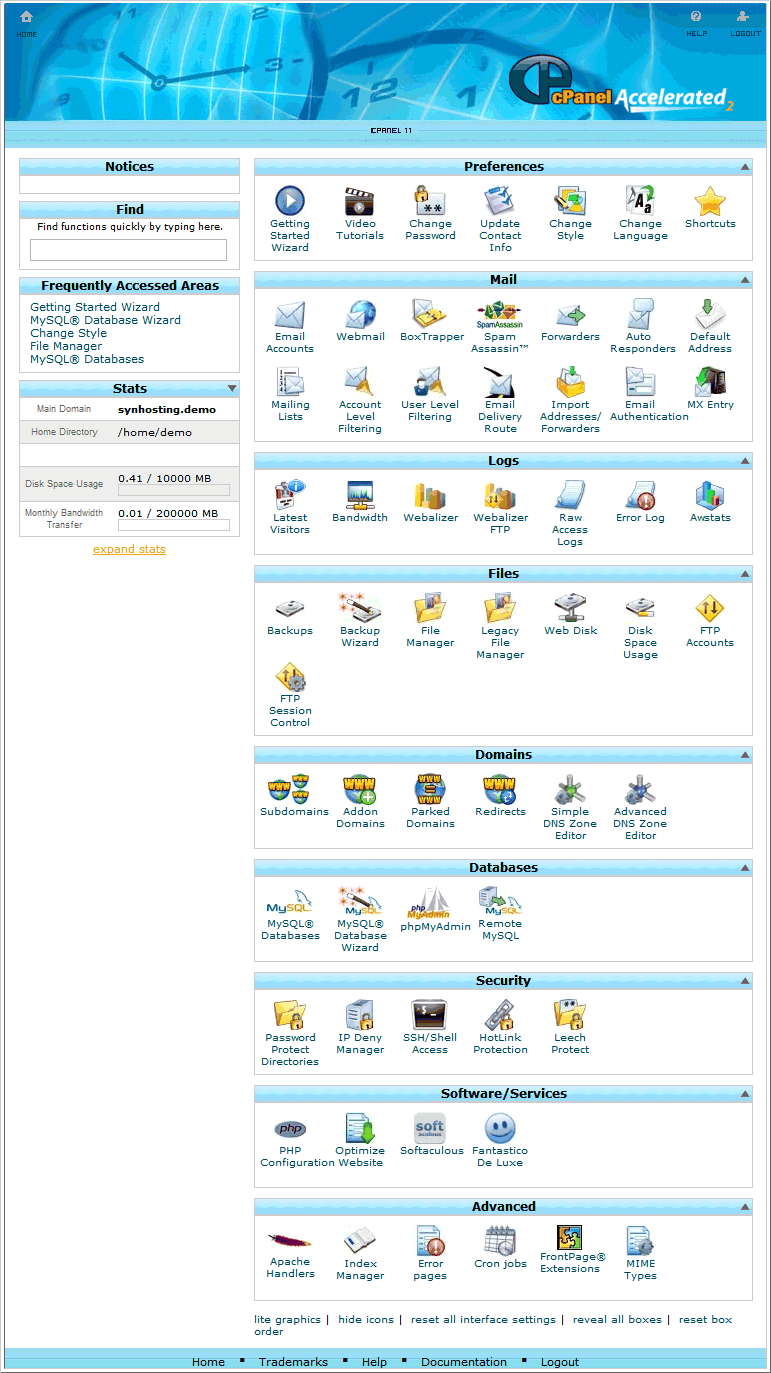771x1373 pixels.
Task: Collapse the Preferences section
Action: 745,168
